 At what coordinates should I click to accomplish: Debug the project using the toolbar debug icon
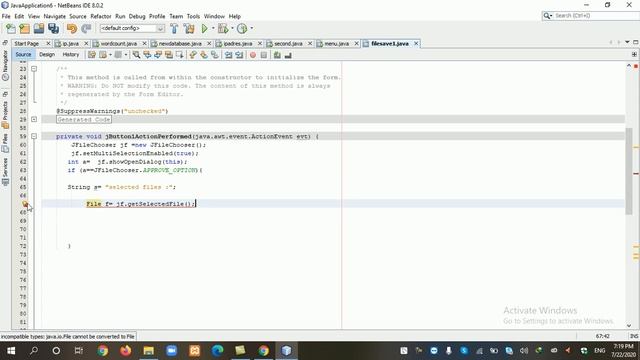(x=223, y=29)
